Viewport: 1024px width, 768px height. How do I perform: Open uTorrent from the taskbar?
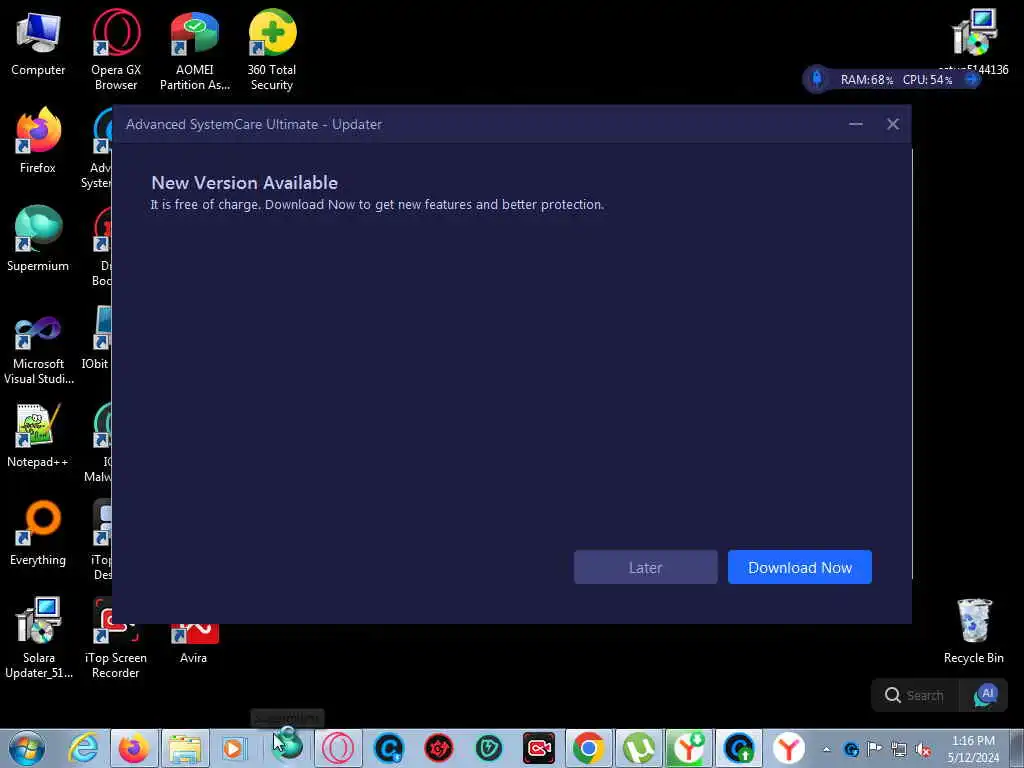pyautogui.click(x=639, y=748)
